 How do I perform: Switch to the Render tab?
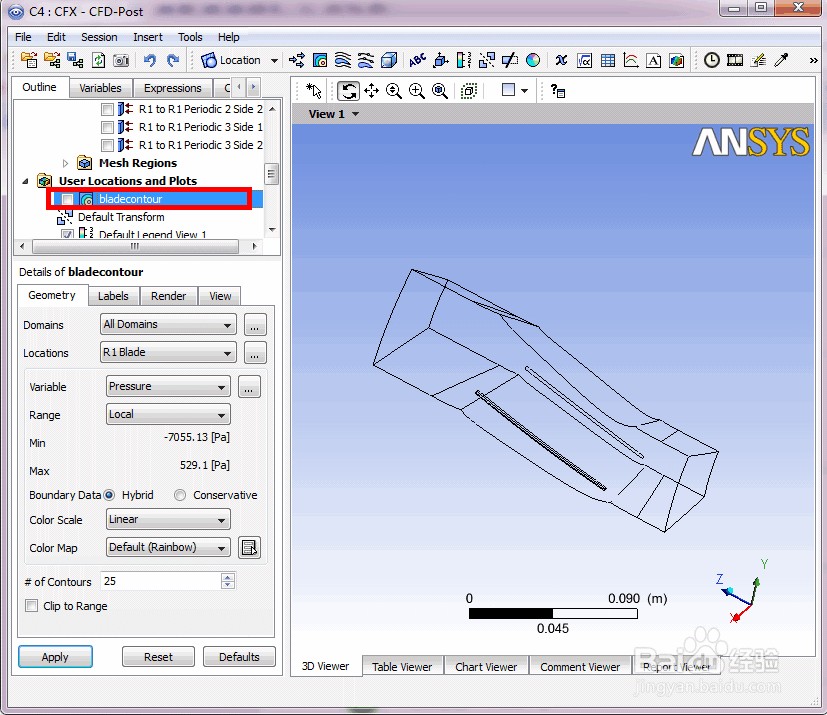click(169, 296)
